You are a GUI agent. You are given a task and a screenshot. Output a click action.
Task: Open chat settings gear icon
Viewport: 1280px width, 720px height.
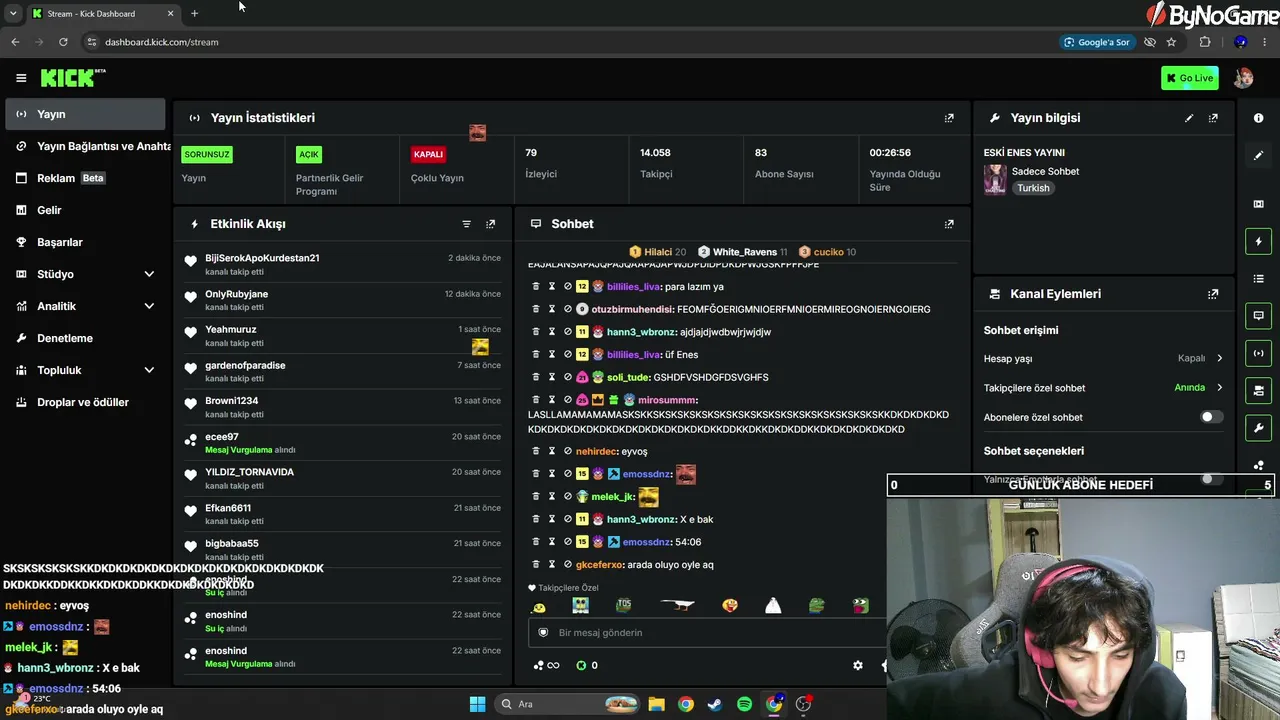857,665
